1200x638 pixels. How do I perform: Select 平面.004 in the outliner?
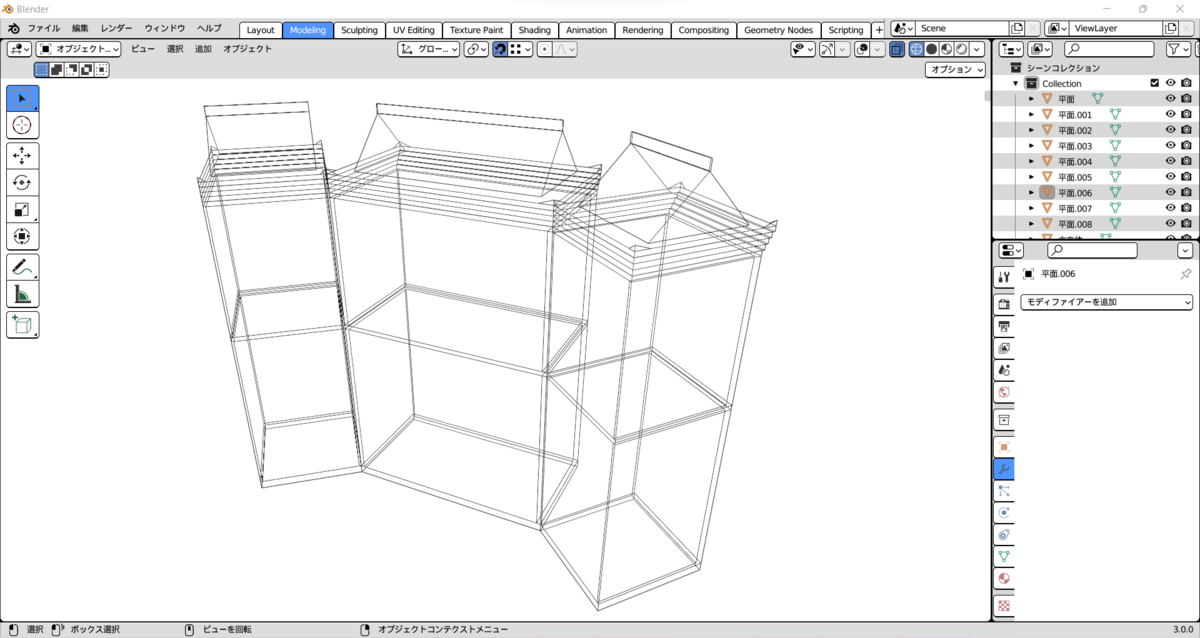tap(1075, 161)
